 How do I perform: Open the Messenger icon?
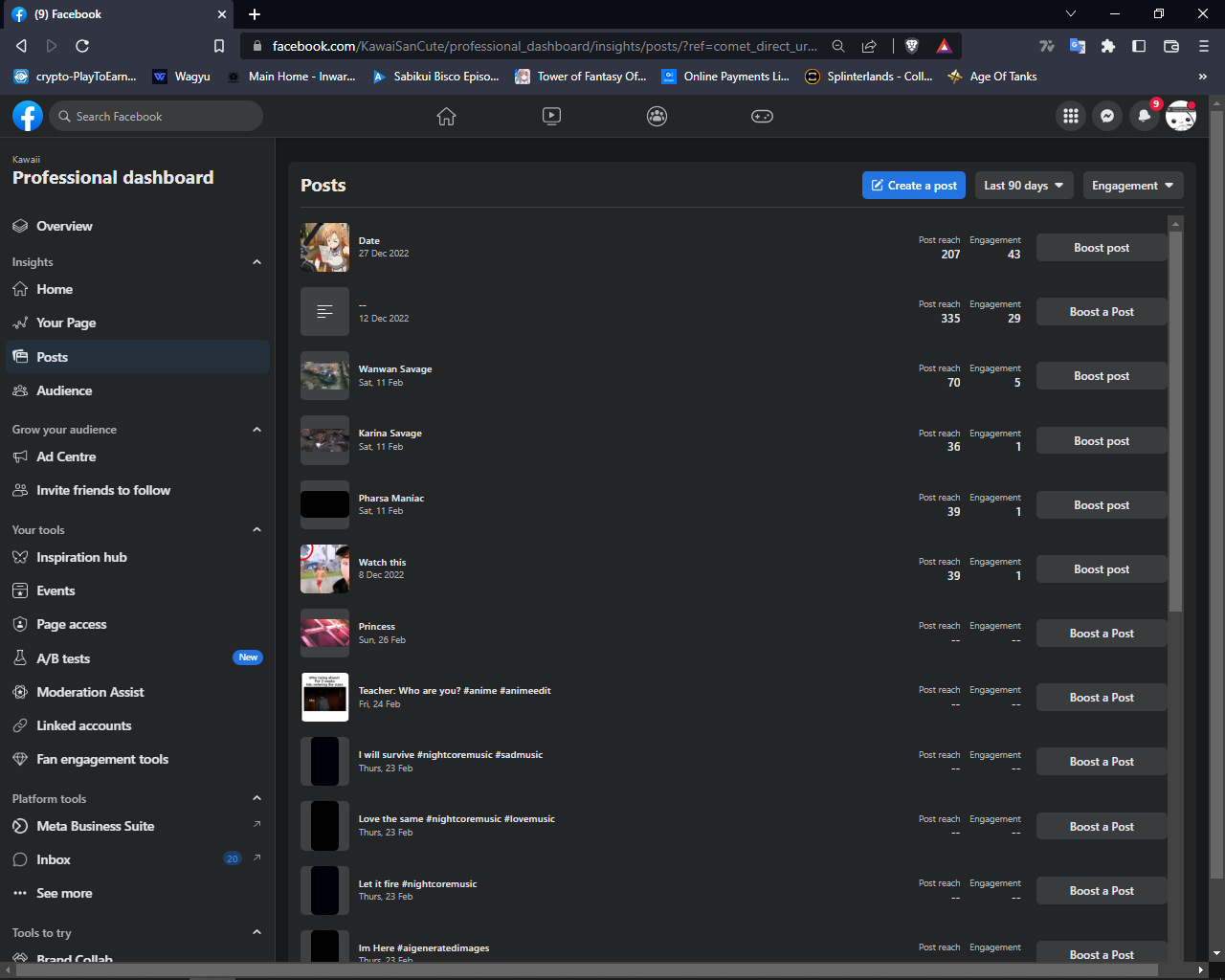(1107, 116)
